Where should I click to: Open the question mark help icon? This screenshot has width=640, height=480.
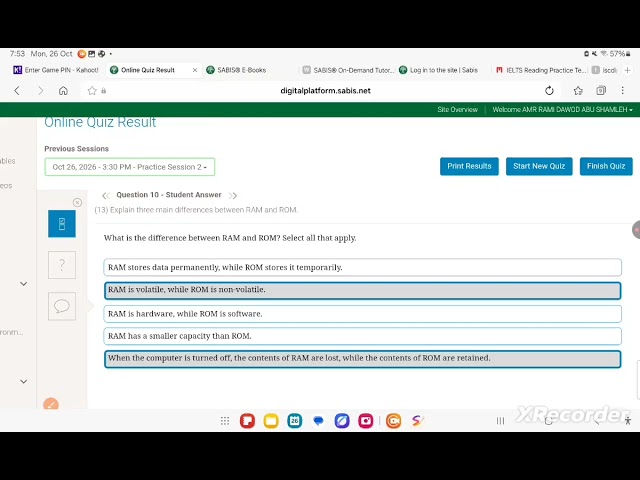(x=62, y=265)
